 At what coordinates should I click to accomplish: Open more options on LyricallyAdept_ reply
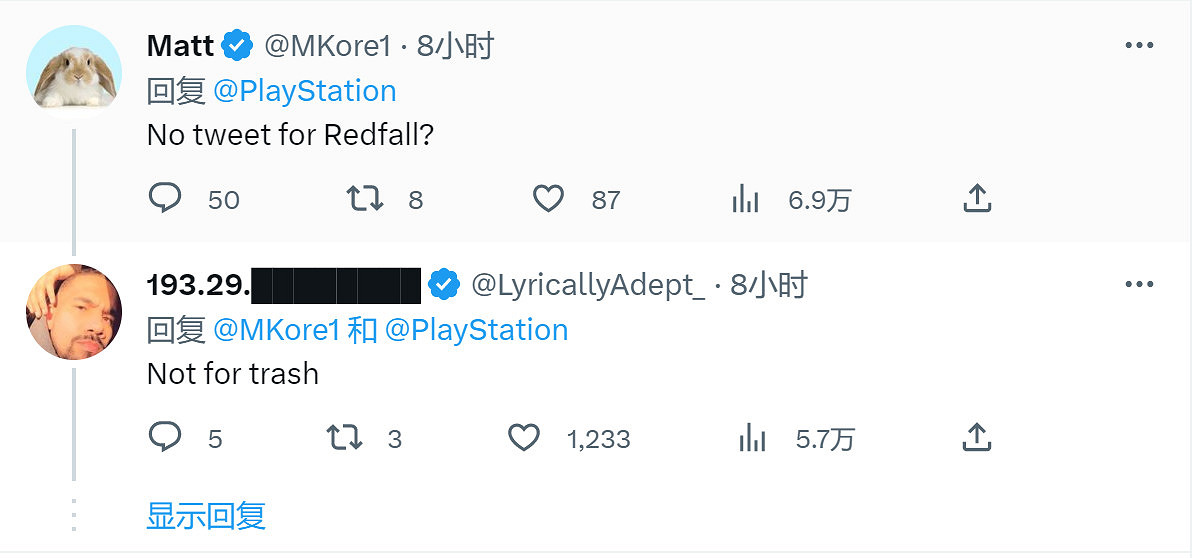click(1139, 285)
